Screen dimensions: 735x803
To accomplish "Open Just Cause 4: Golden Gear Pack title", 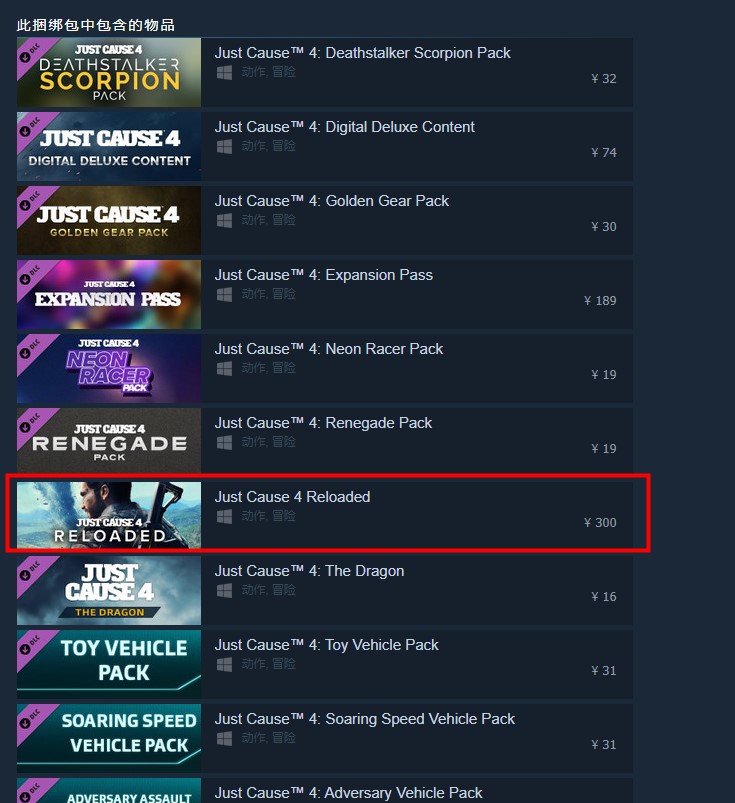I will (x=332, y=201).
